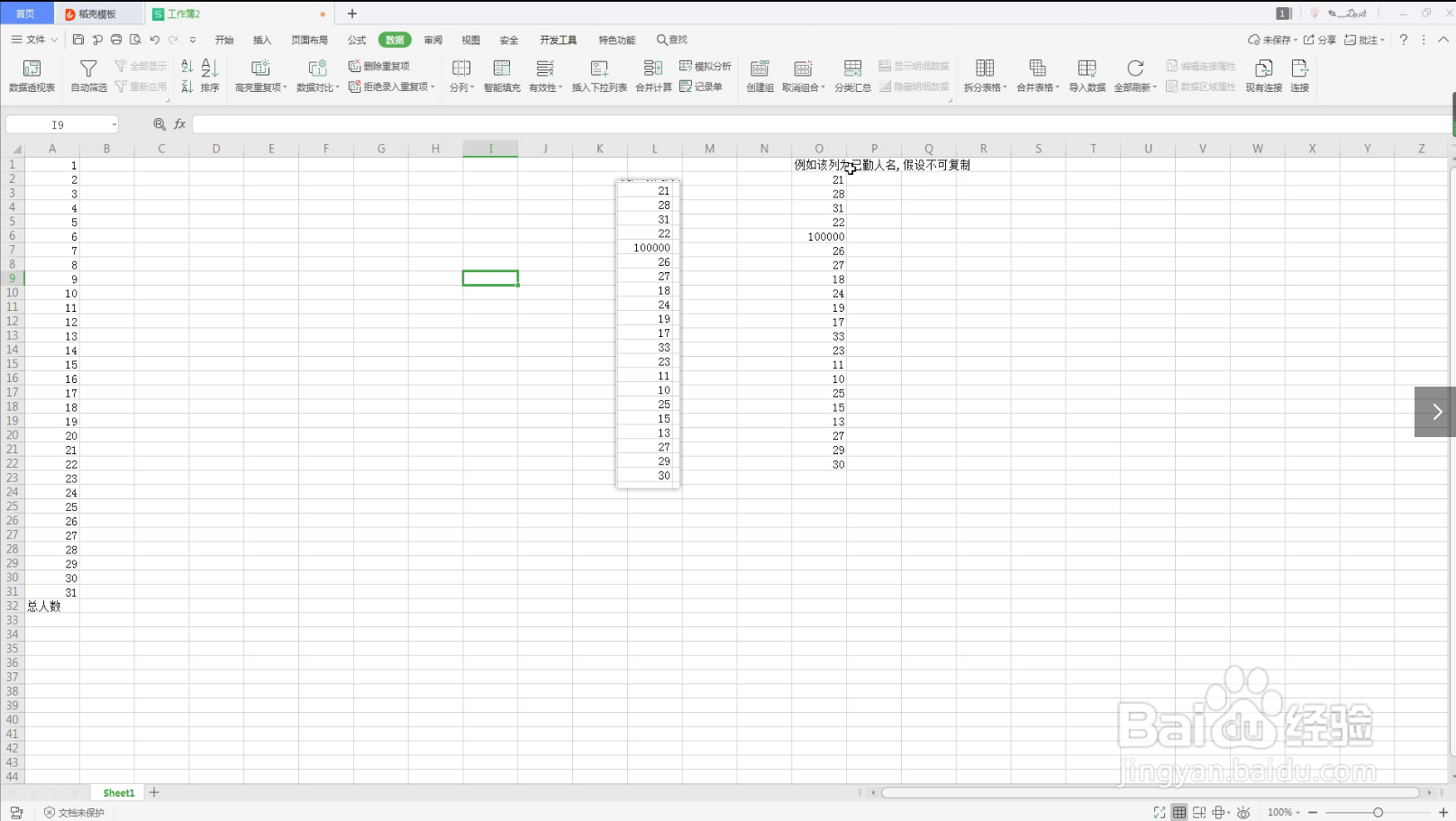Toggle Normal view in status bar

pos(1179,813)
